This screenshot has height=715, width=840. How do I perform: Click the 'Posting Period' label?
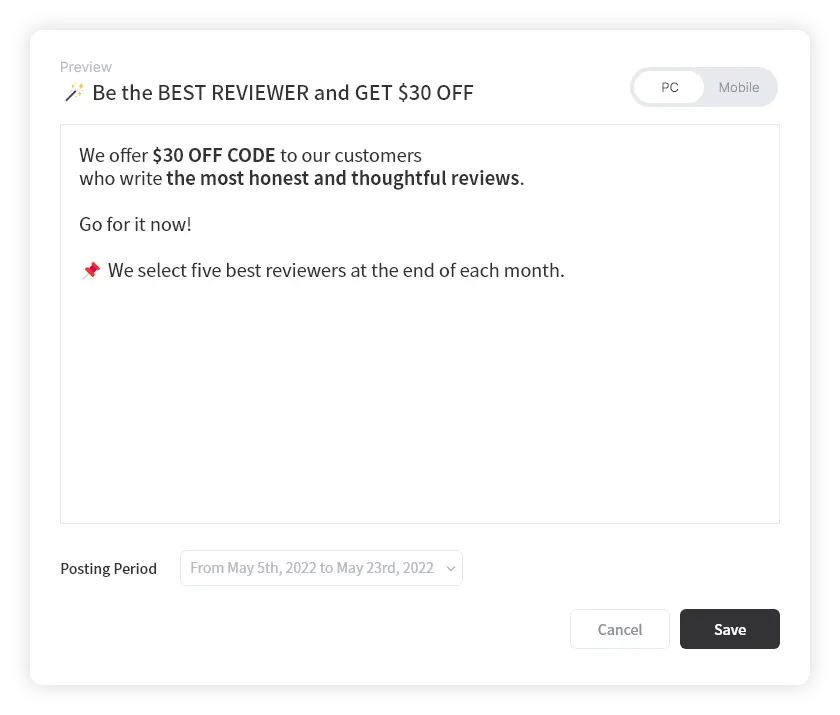pos(108,569)
